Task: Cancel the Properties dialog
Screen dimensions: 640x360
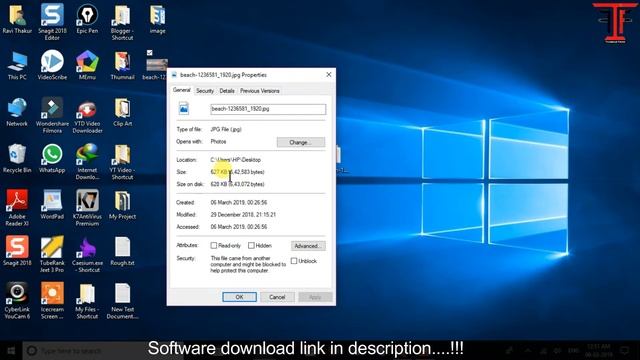Action: point(277,297)
